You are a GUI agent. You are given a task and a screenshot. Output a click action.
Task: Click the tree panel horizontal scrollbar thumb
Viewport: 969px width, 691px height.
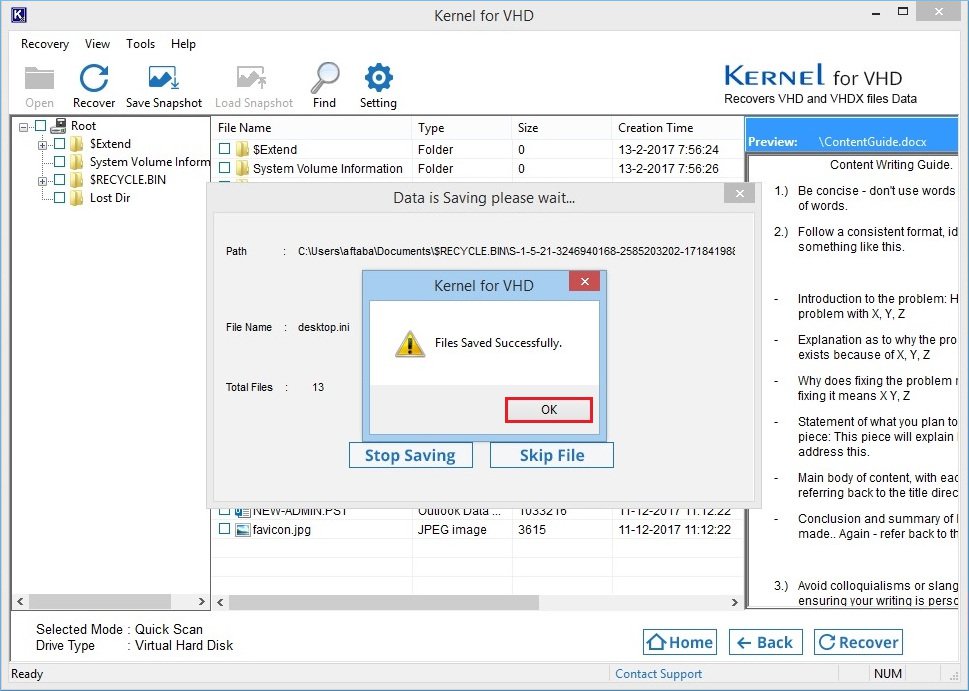pos(100,601)
